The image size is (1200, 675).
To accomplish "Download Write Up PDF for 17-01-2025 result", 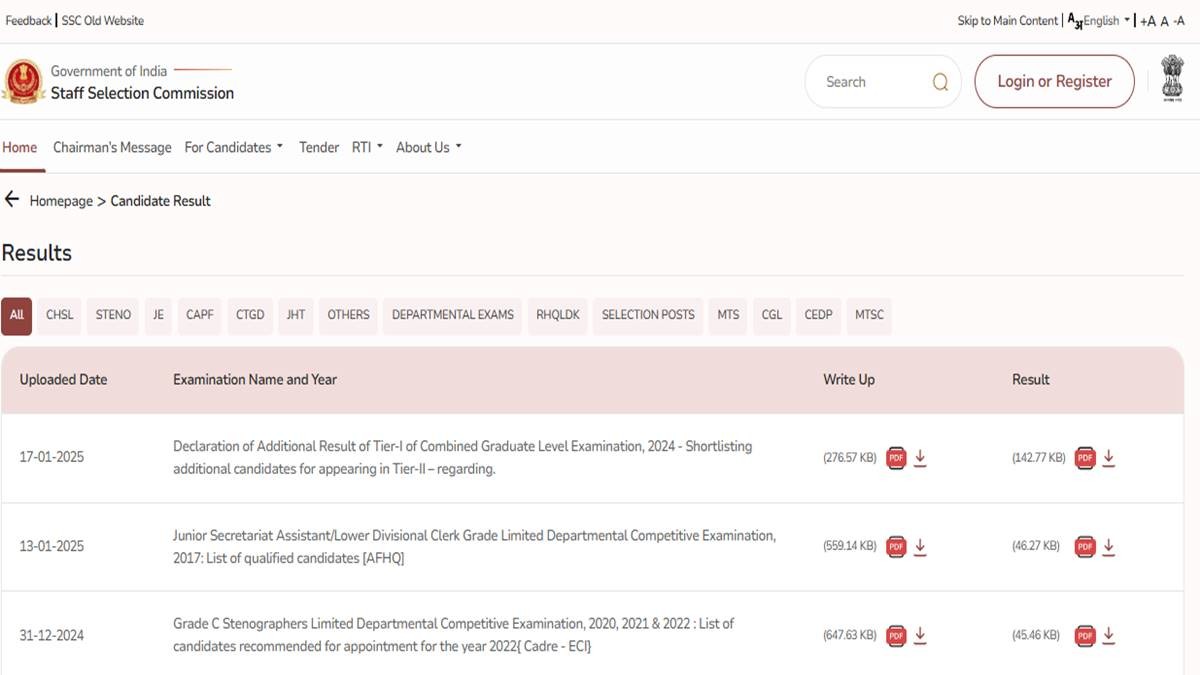I will (920, 458).
